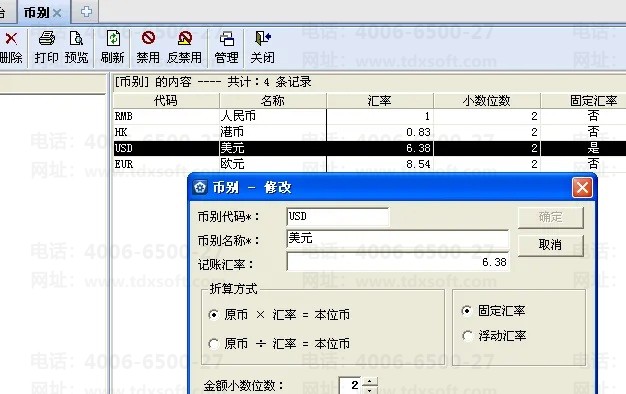Image resolution: width=626 pixels, height=394 pixels.
Task: Click the 禁用 disable icon
Action: tap(148, 38)
